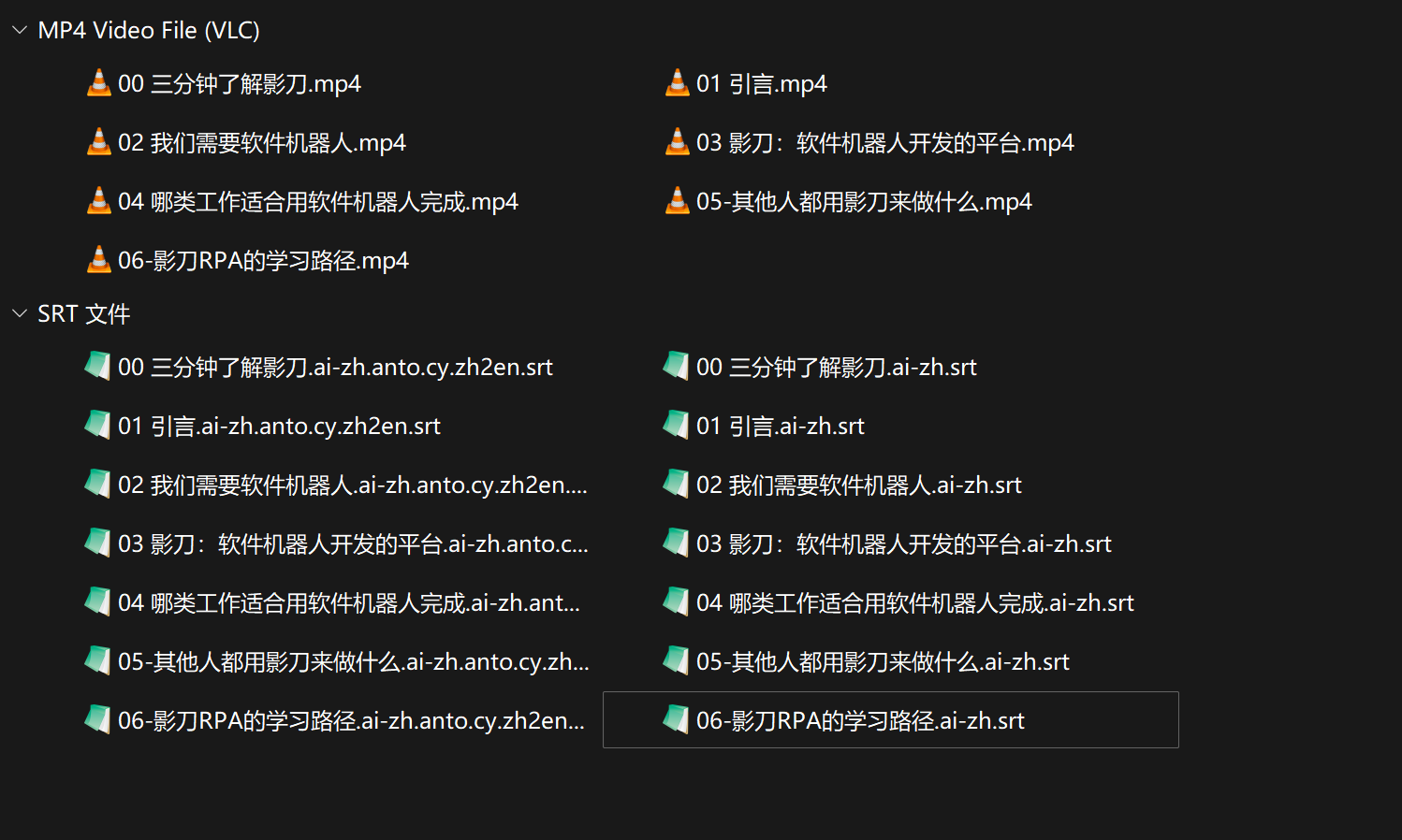Click file icon of 06-影刀RPA的学习路径.ai-zh.srt
Screen dimensions: 1402x840
676,719
